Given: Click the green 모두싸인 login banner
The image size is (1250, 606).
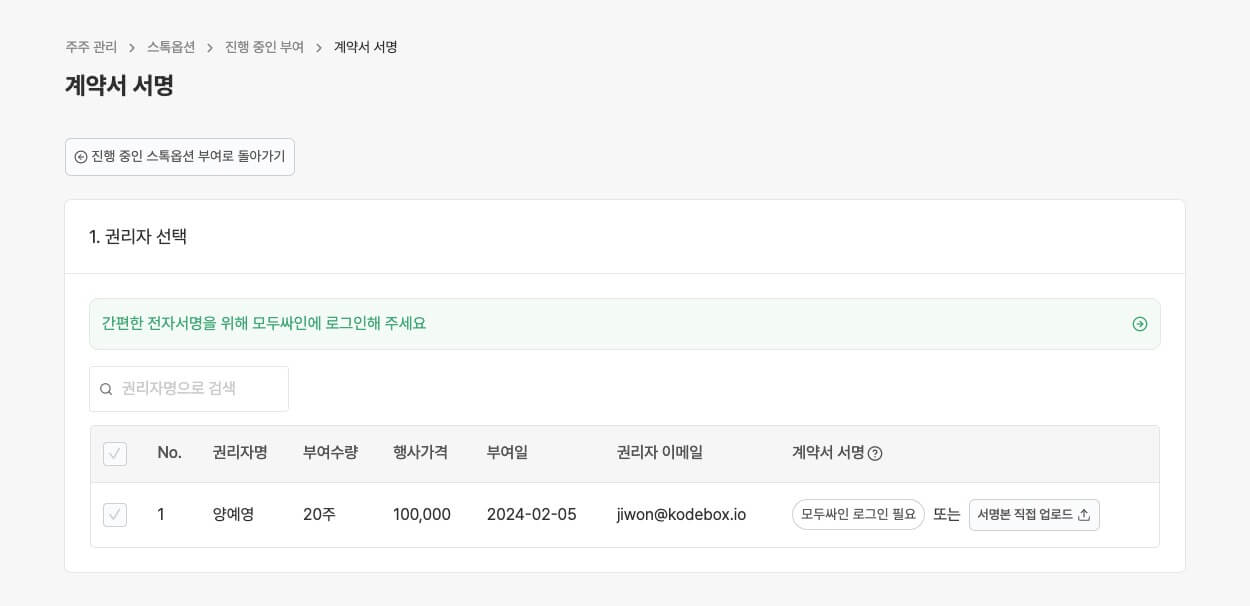Looking at the screenshot, I should pyautogui.click(x=625, y=324).
